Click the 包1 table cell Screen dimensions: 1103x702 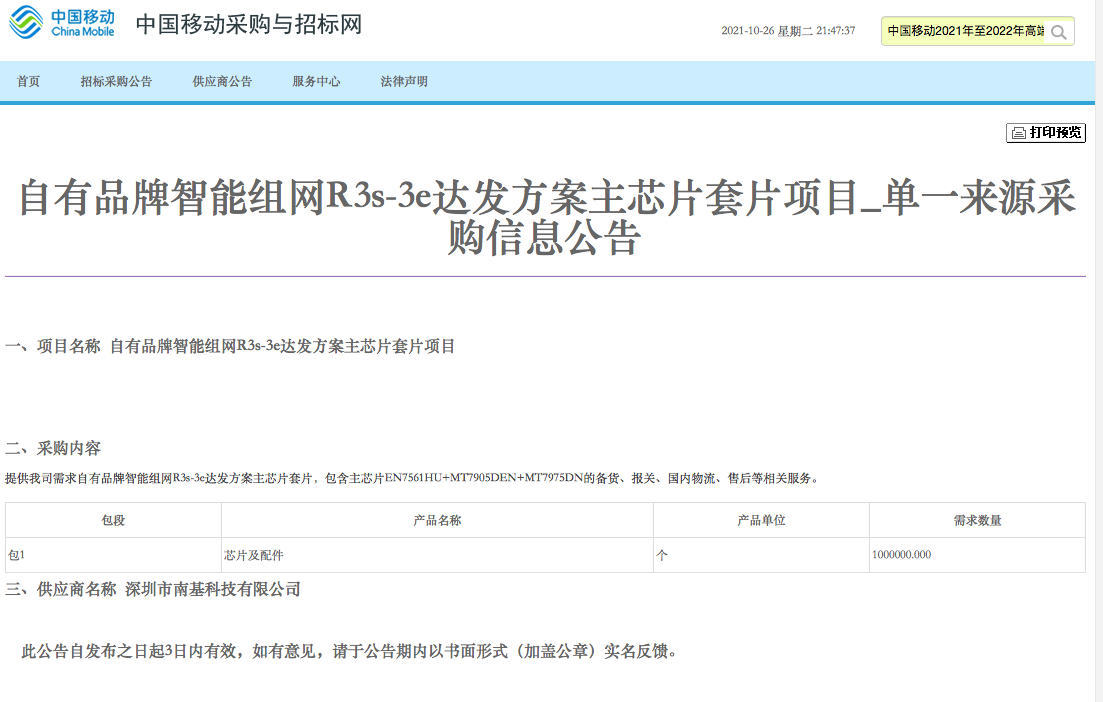113,555
